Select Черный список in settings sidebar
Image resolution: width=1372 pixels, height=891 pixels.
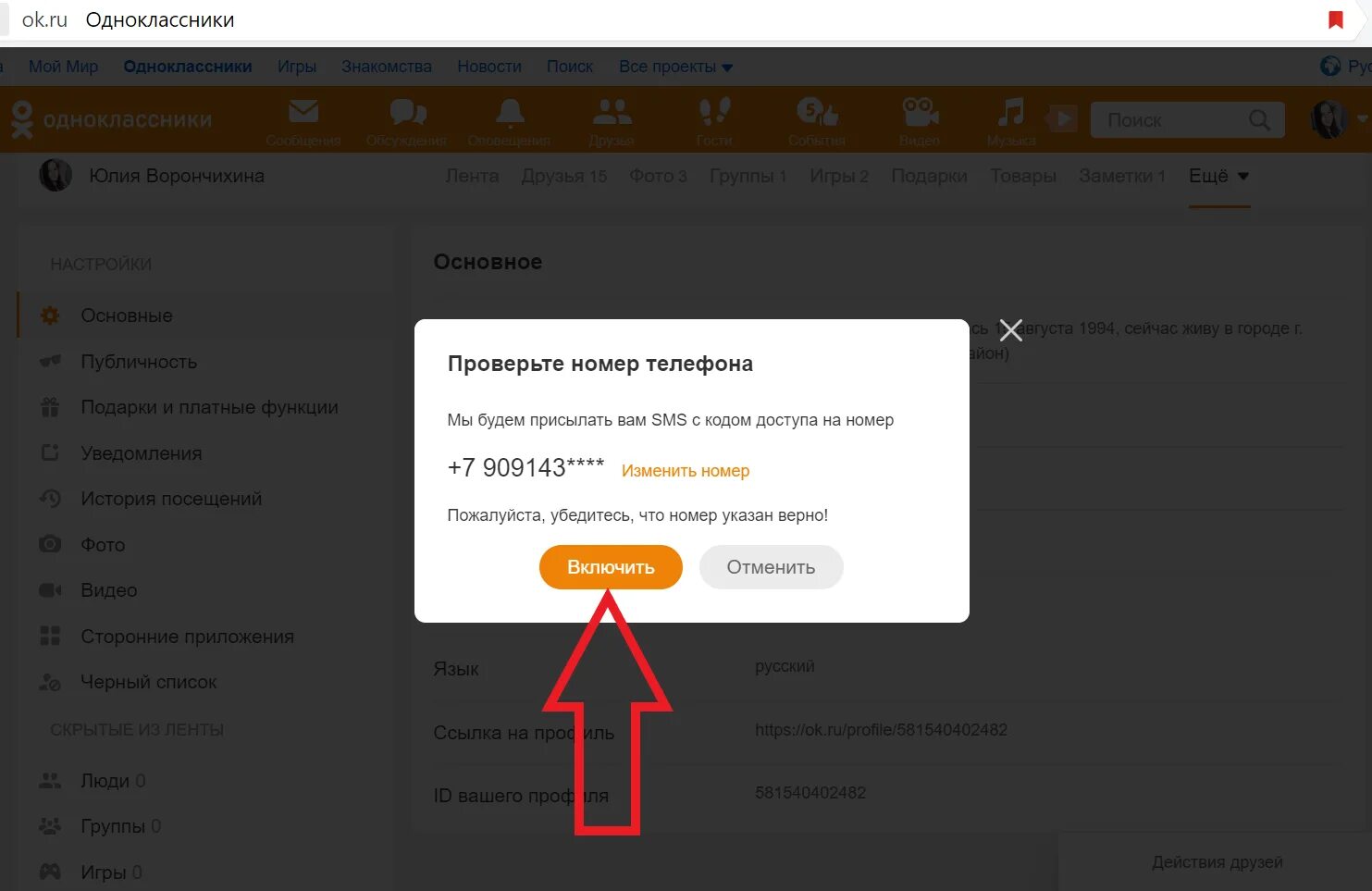(x=148, y=682)
